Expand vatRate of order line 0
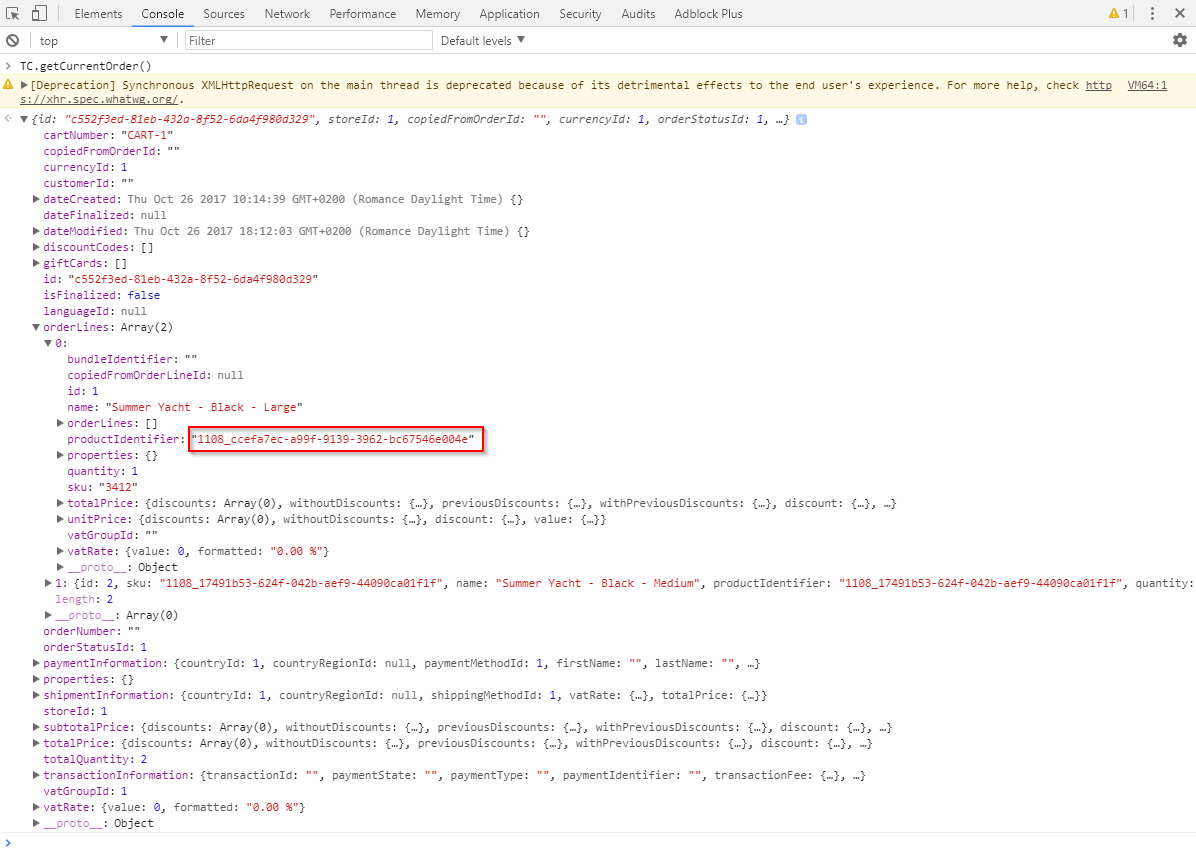Image resolution: width=1196 pixels, height=857 pixels. (60, 551)
